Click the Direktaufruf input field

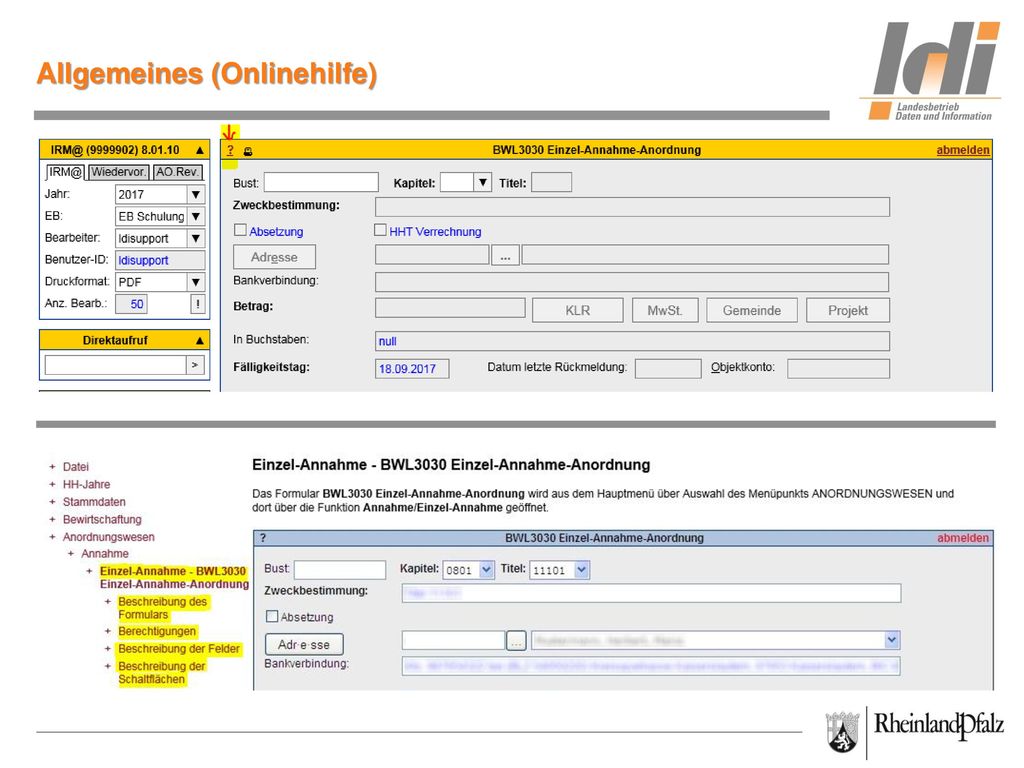click(x=116, y=365)
